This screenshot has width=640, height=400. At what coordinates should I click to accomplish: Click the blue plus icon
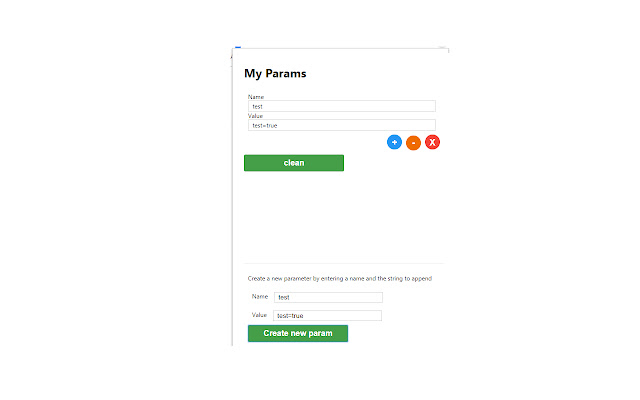[x=394, y=142]
